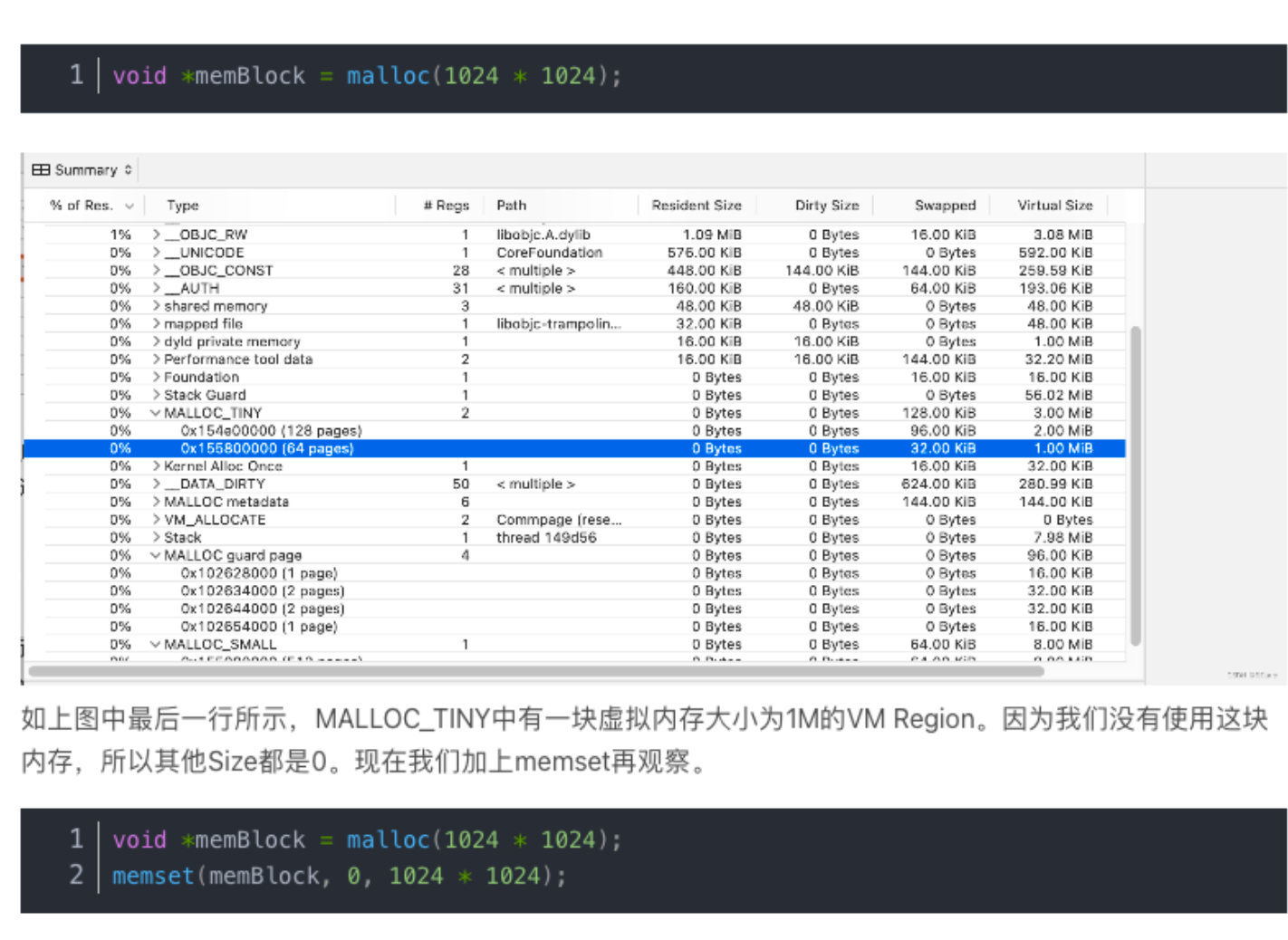1288x940 pixels.
Task: Click the thread 149d56 path cell
Action: tap(546, 538)
